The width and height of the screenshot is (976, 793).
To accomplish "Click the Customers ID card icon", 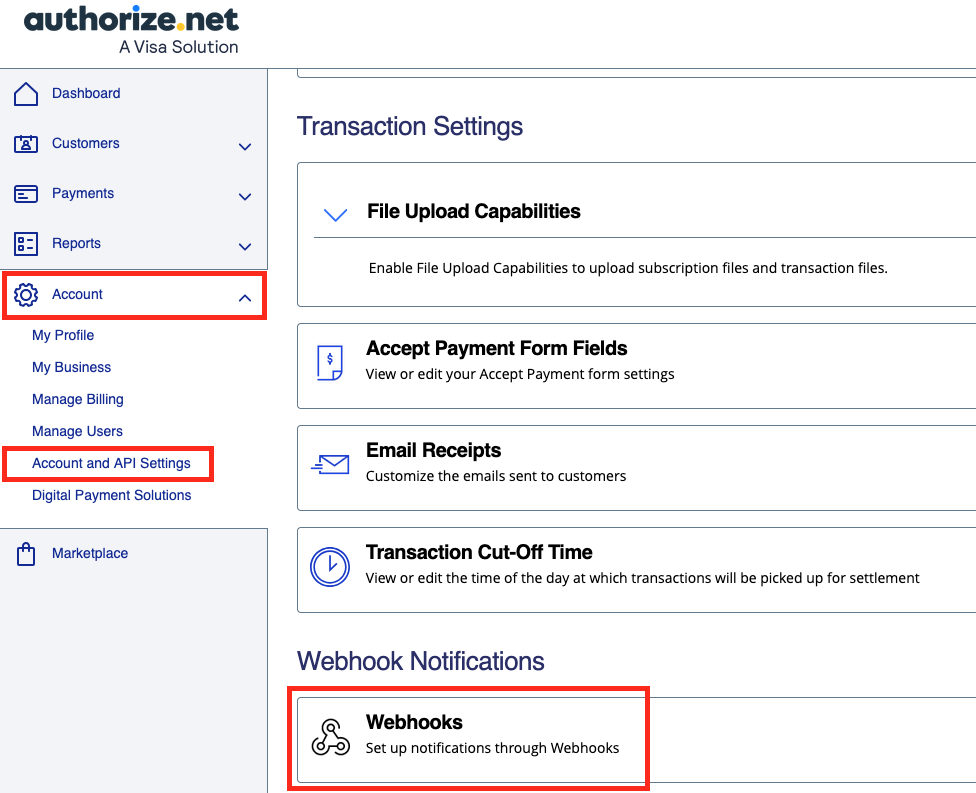I will (x=26, y=144).
